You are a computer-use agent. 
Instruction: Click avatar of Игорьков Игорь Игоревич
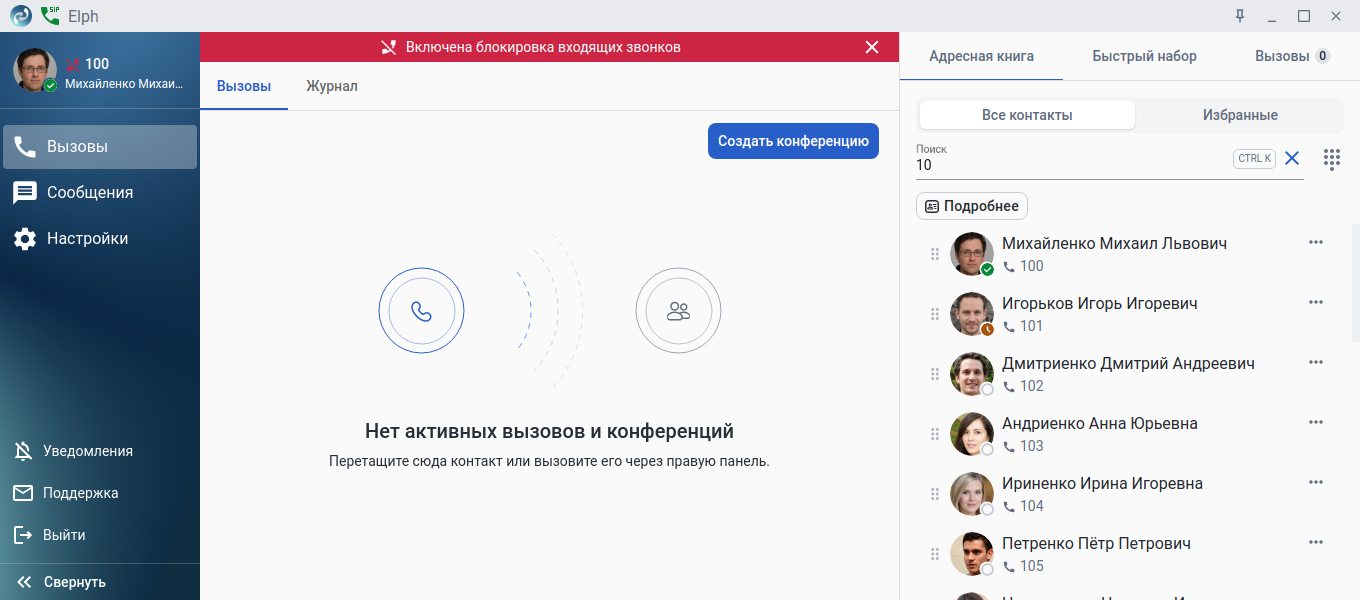971,314
